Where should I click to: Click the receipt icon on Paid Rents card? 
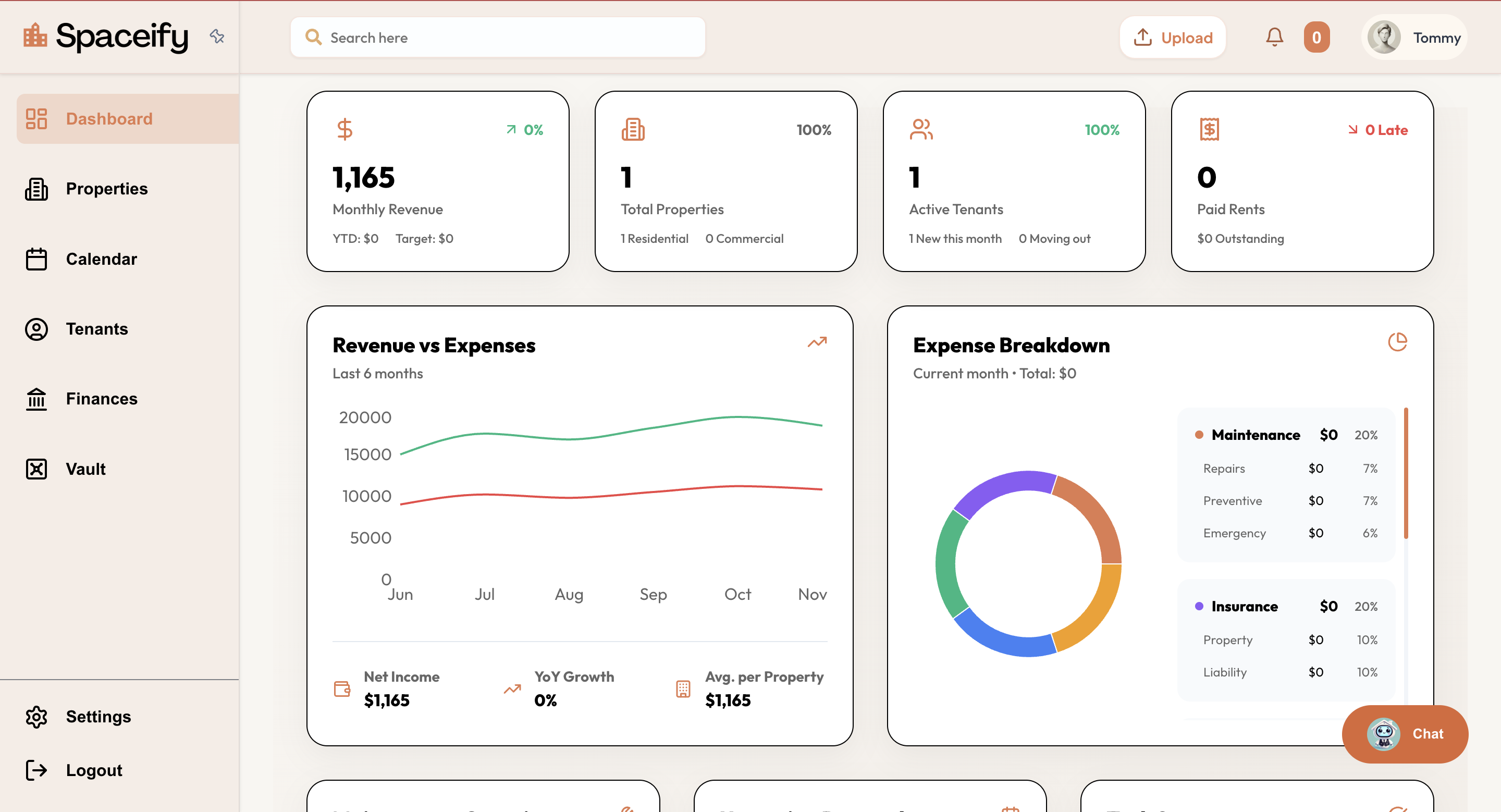point(1210,129)
